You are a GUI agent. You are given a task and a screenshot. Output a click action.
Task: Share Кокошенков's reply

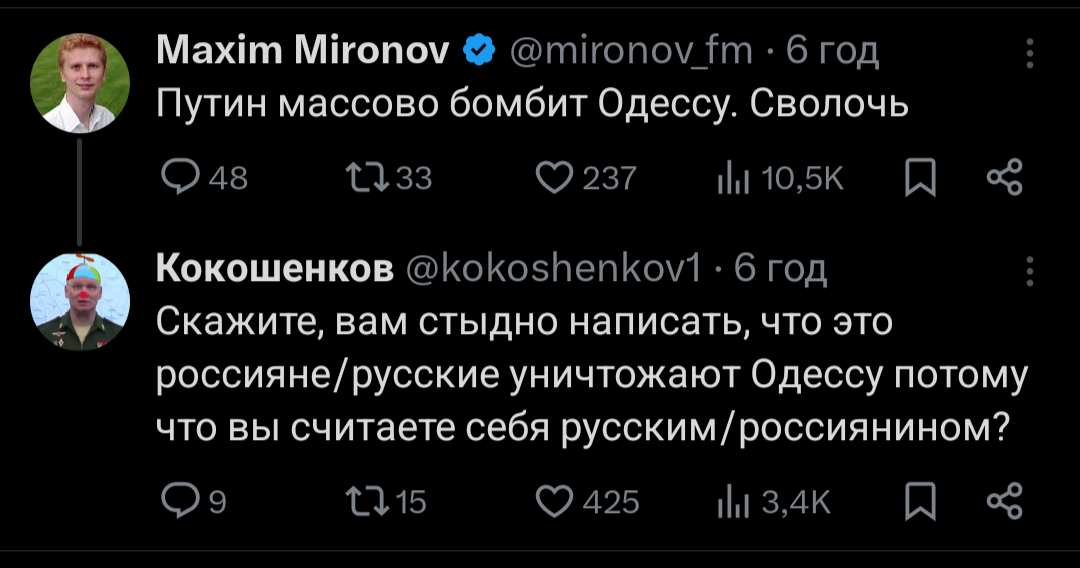[x=1004, y=500]
